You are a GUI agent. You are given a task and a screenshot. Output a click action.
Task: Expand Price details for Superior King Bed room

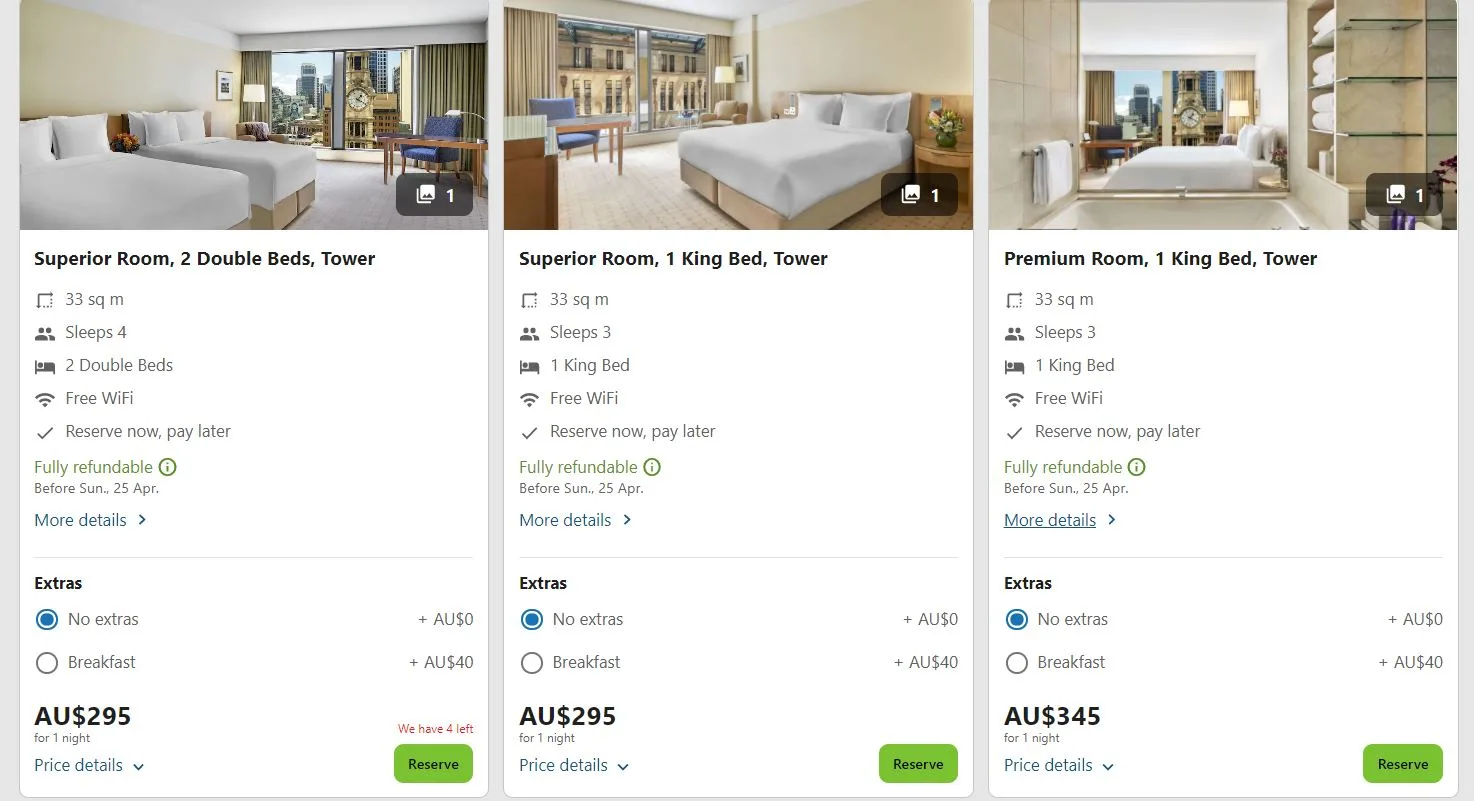point(575,766)
